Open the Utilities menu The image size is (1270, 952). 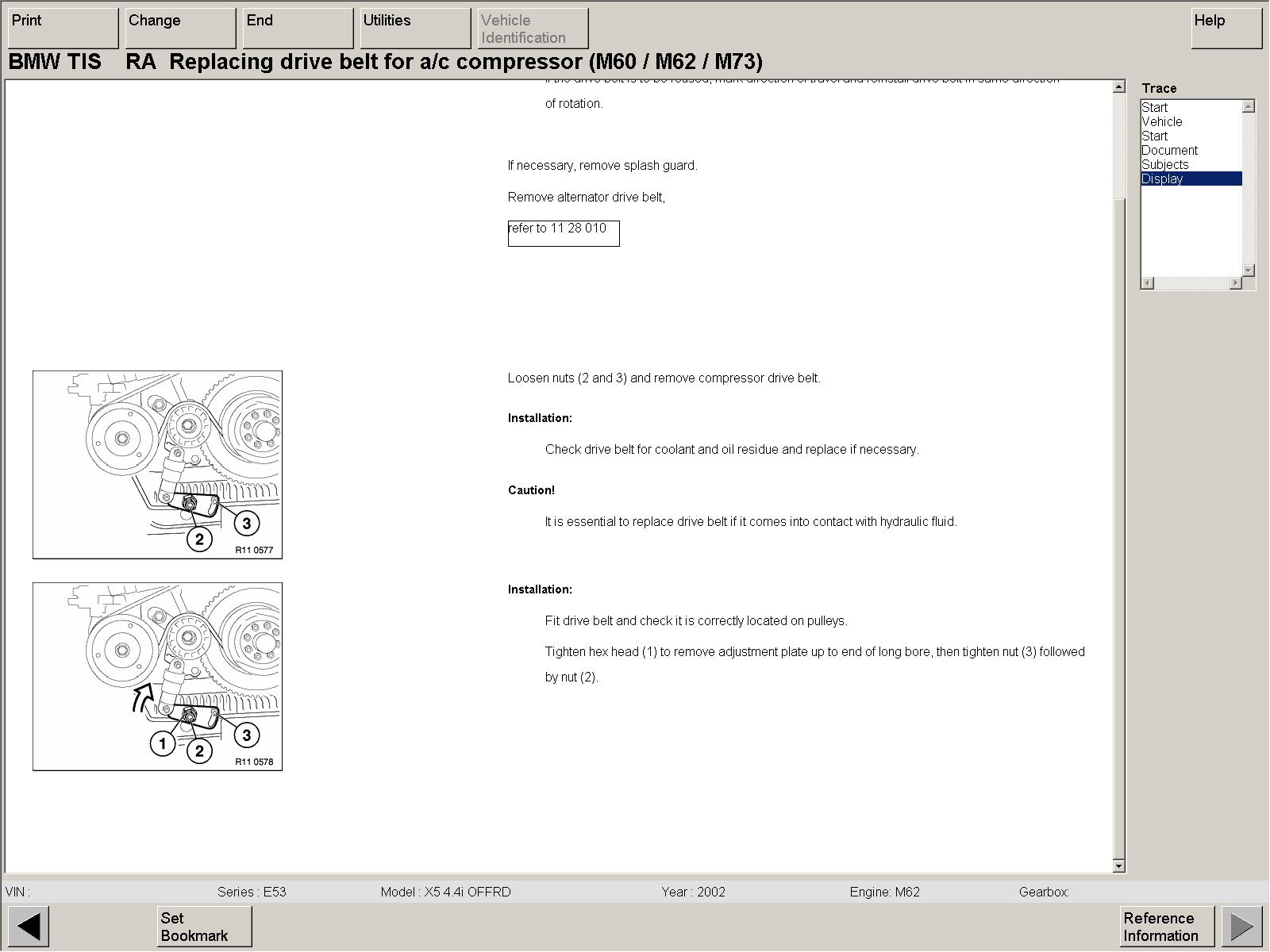(x=415, y=28)
